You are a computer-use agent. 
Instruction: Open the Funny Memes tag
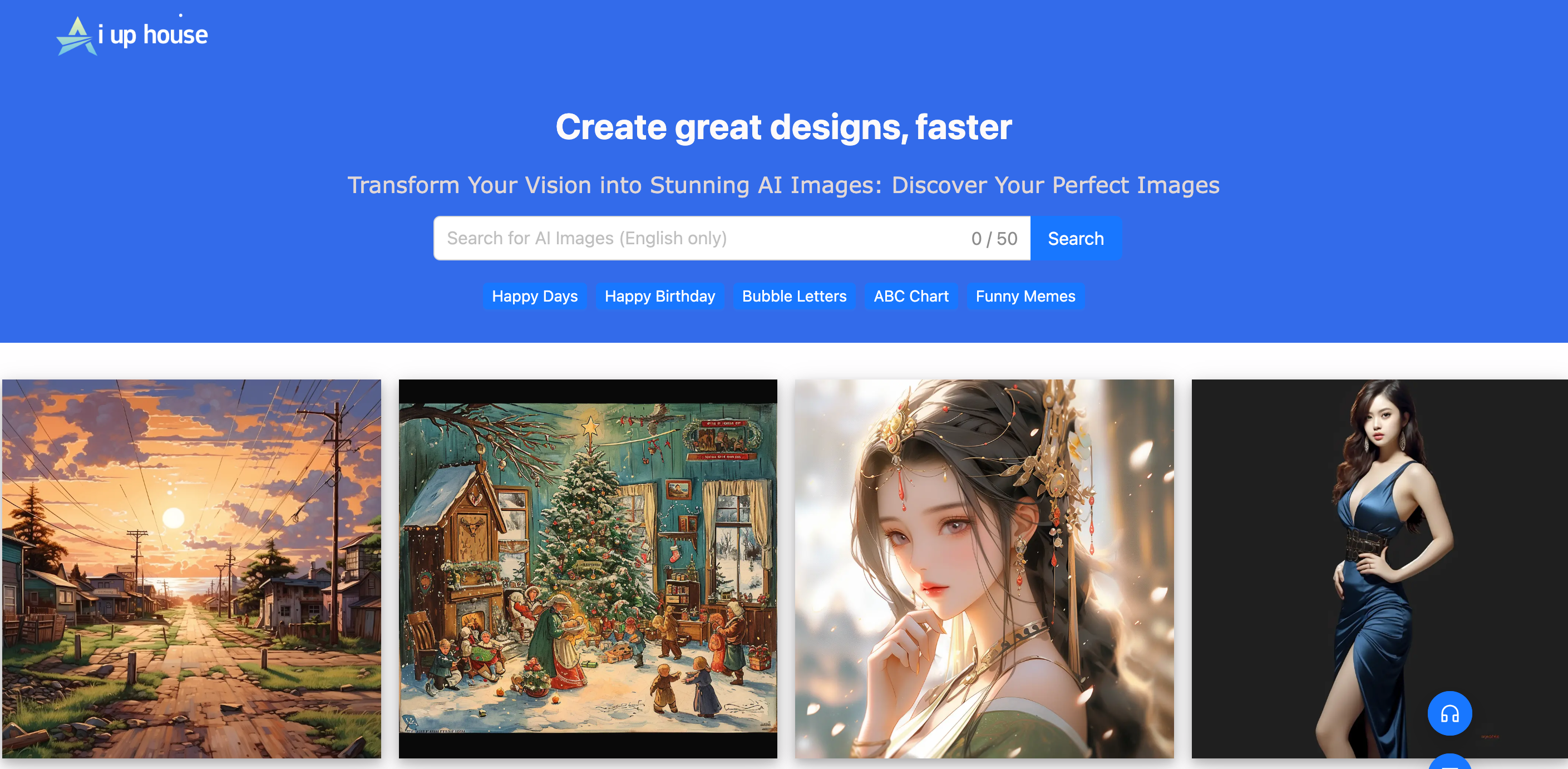pos(1025,297)
